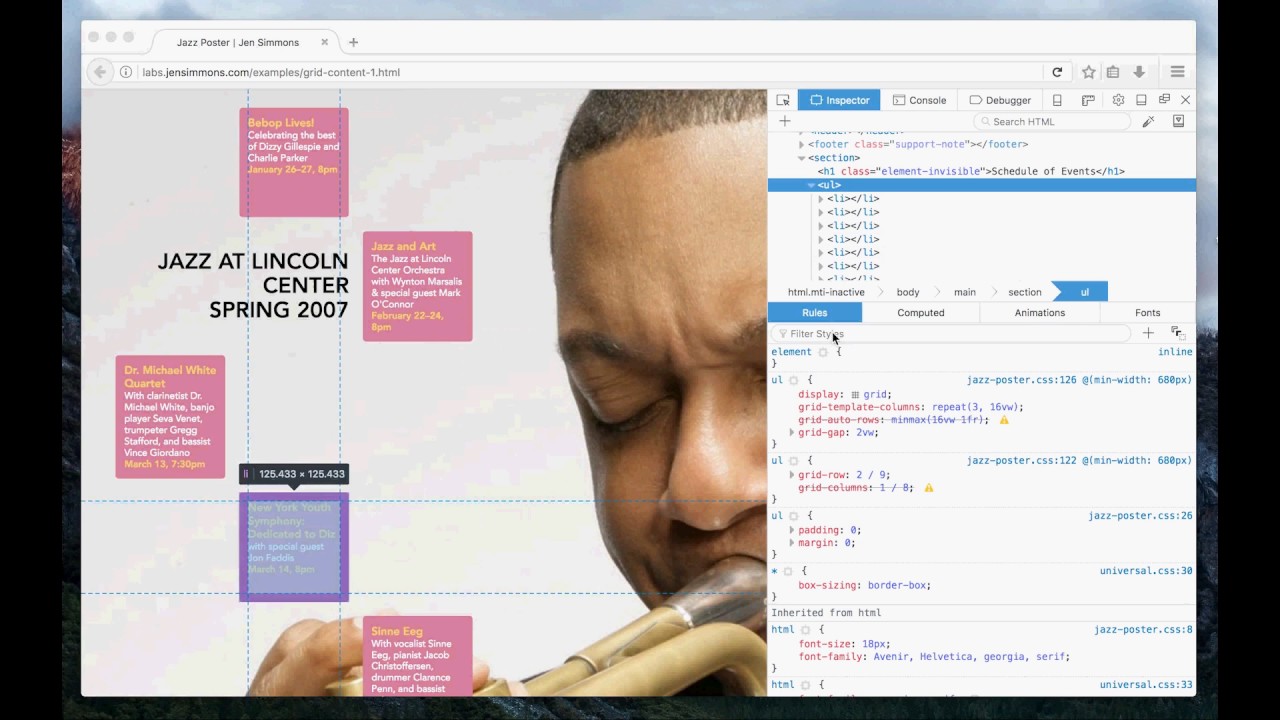Select the Inspector tab
The height and width of the screenshot is (720, 1280).
click(839, 100)
